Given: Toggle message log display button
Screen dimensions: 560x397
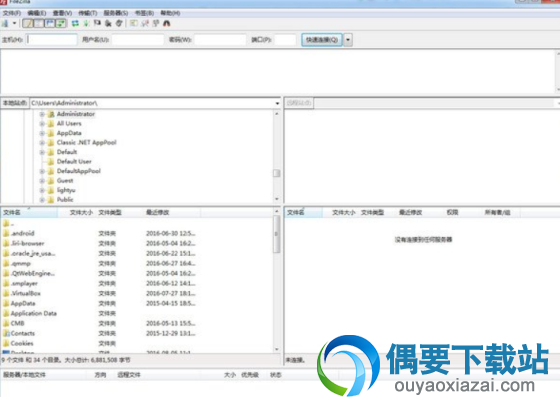Looking at the screenshot, I should 28,24.
